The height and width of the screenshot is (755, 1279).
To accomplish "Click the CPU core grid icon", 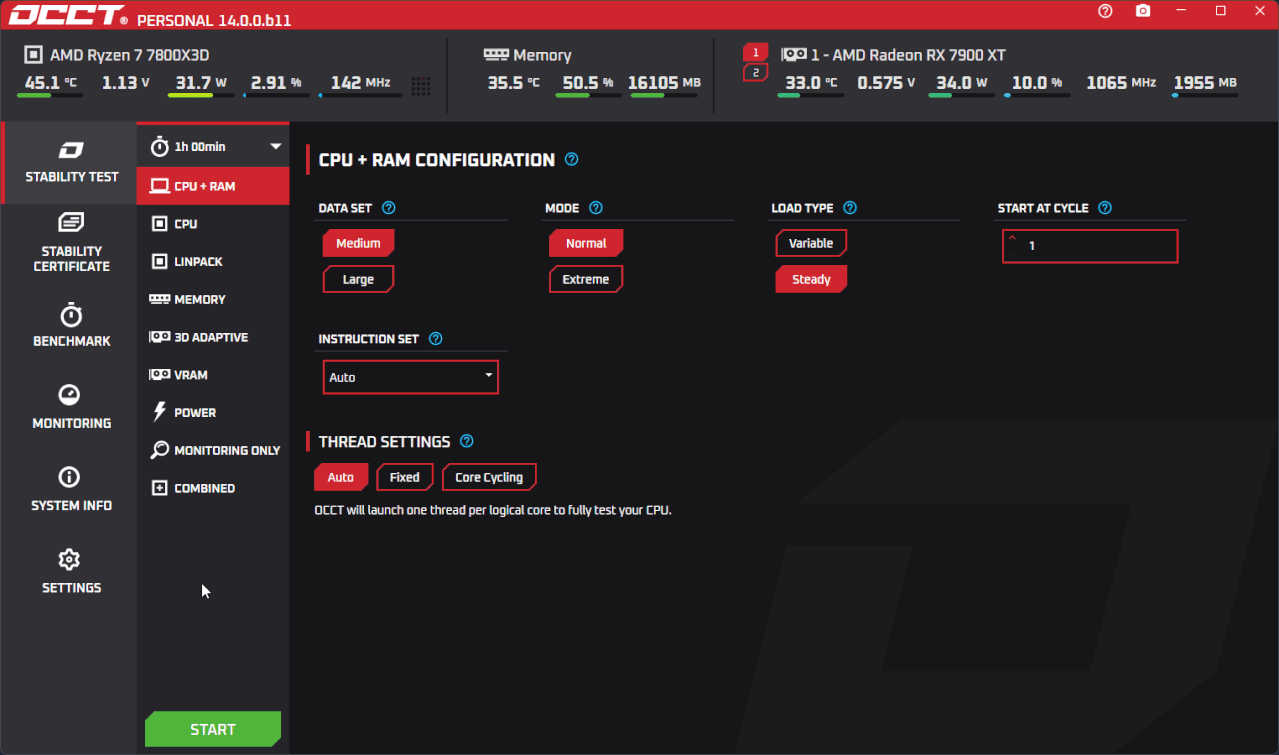I will coord(421,87).
